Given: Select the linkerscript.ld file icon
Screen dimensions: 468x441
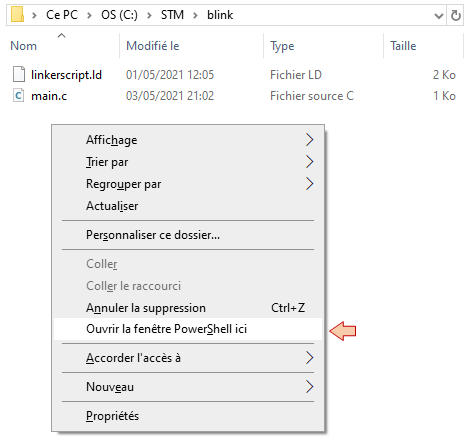Looking at the screenshot, I should (19, 74).
